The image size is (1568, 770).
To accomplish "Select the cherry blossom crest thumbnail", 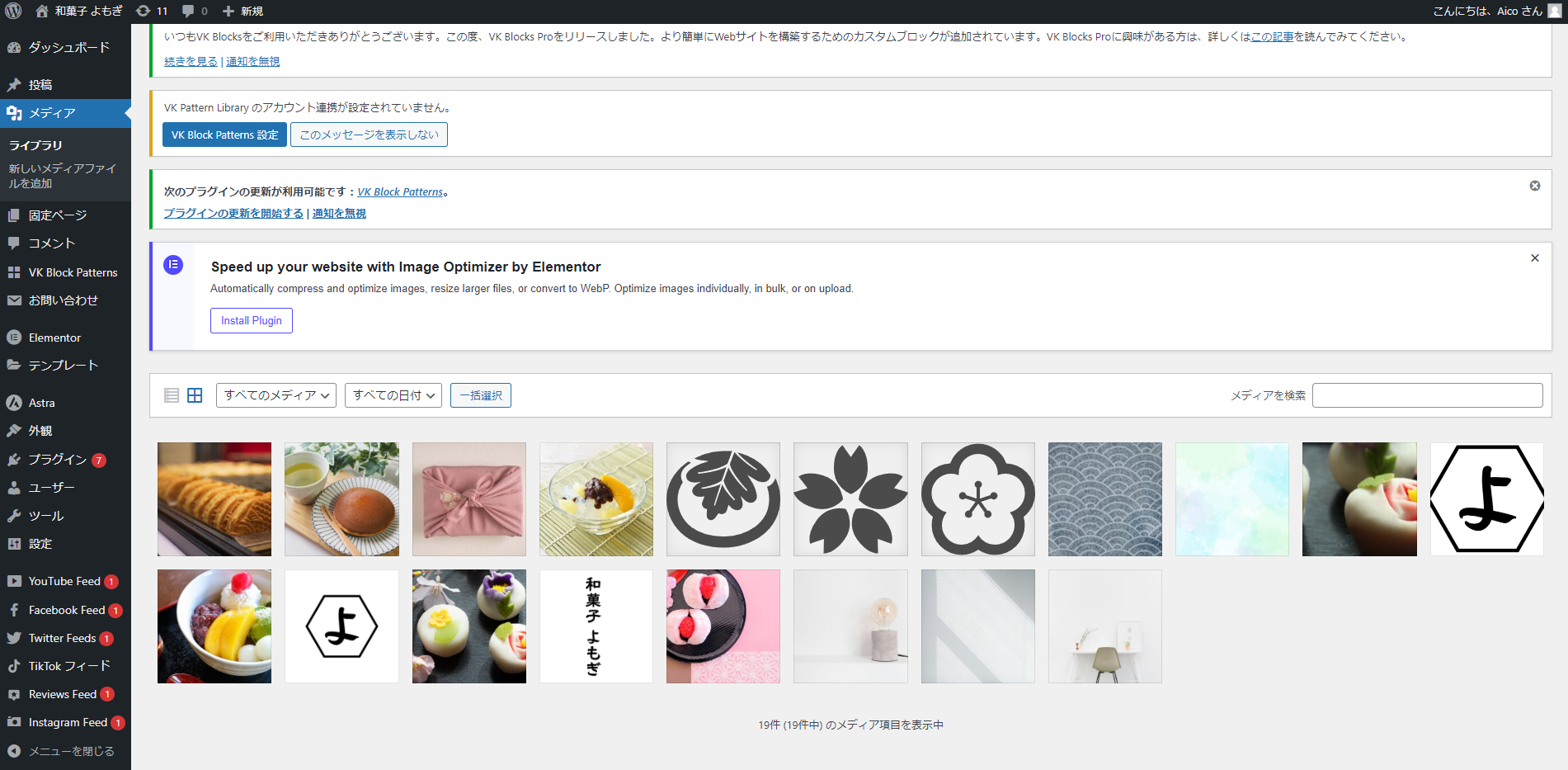I will 850,499.
